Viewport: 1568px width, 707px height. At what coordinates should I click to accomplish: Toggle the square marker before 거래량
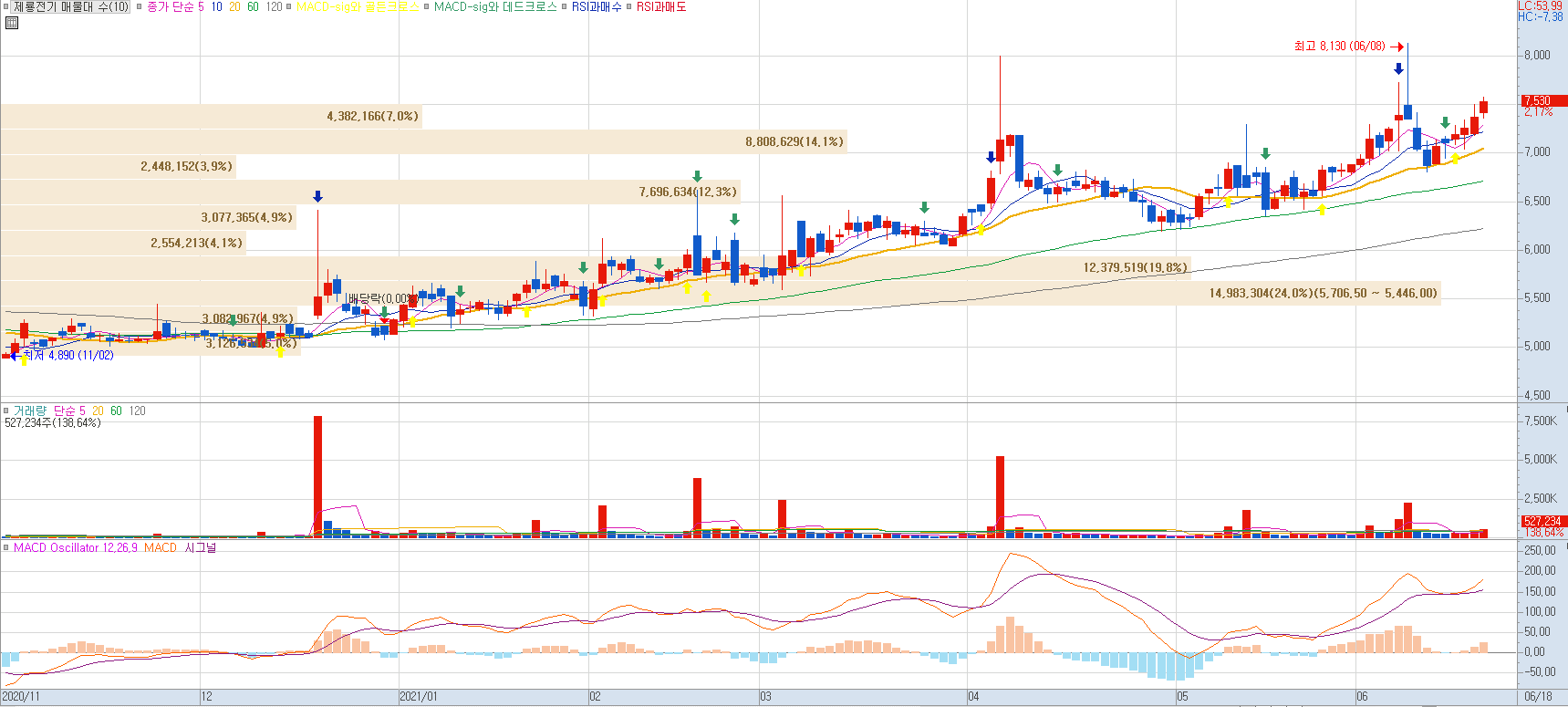point(6,411)
